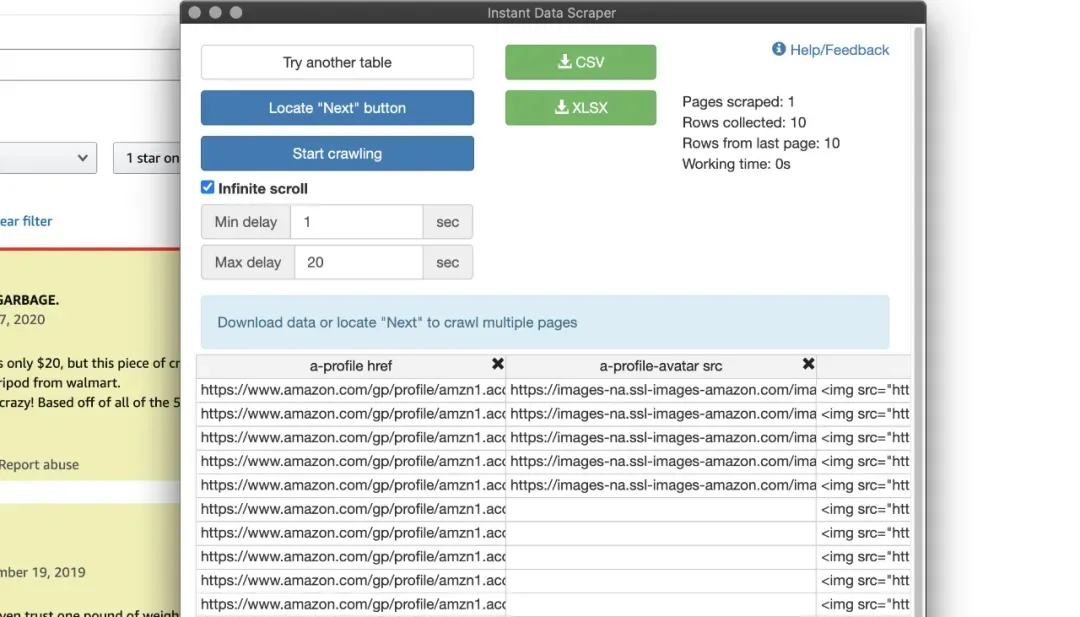The width and height of the screenshot is (1080, 617).
Task: Click Locate "Next" button
Action: click(337, 107)
